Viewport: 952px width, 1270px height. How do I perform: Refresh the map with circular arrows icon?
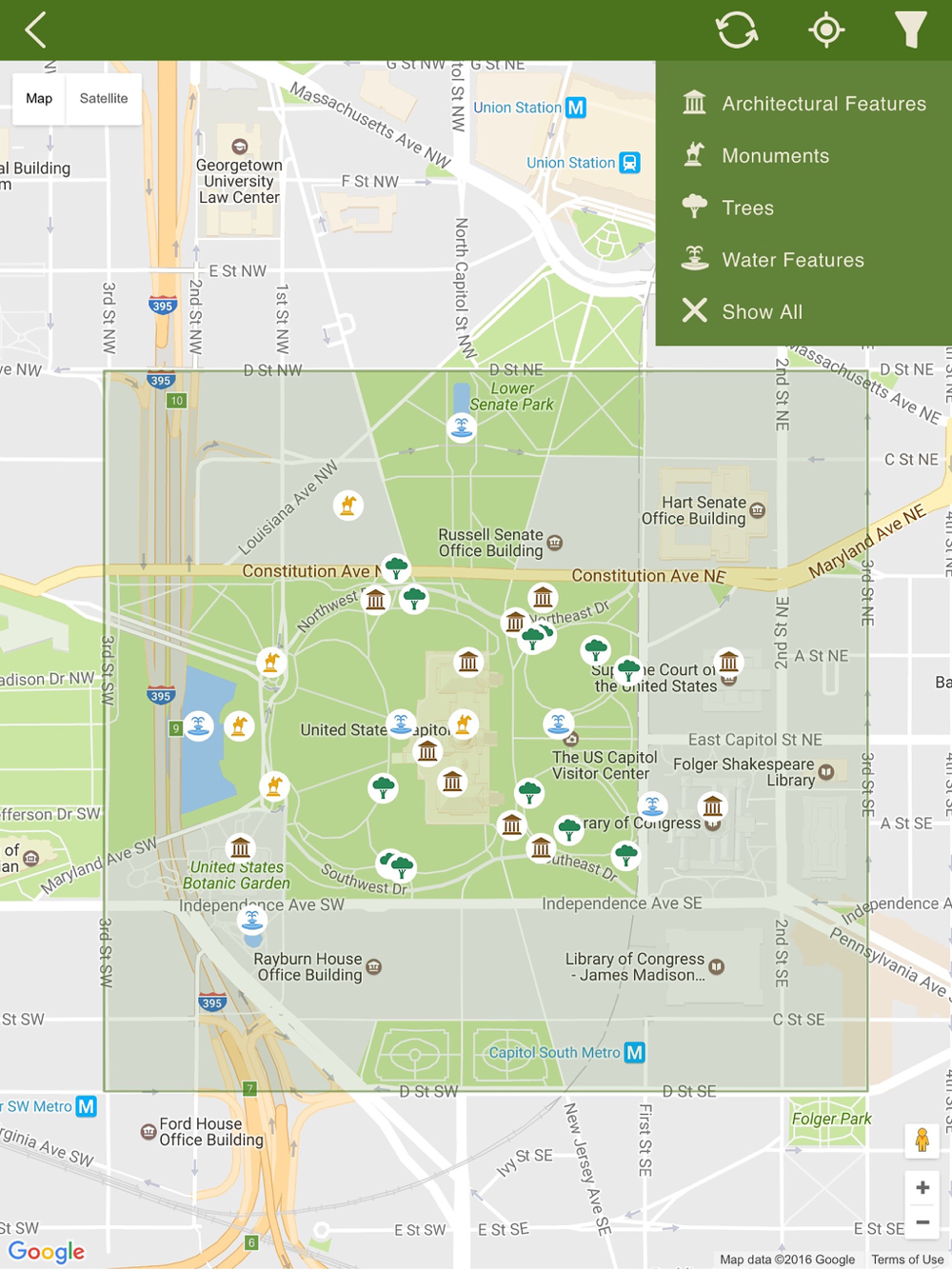[x=737, y=30]
